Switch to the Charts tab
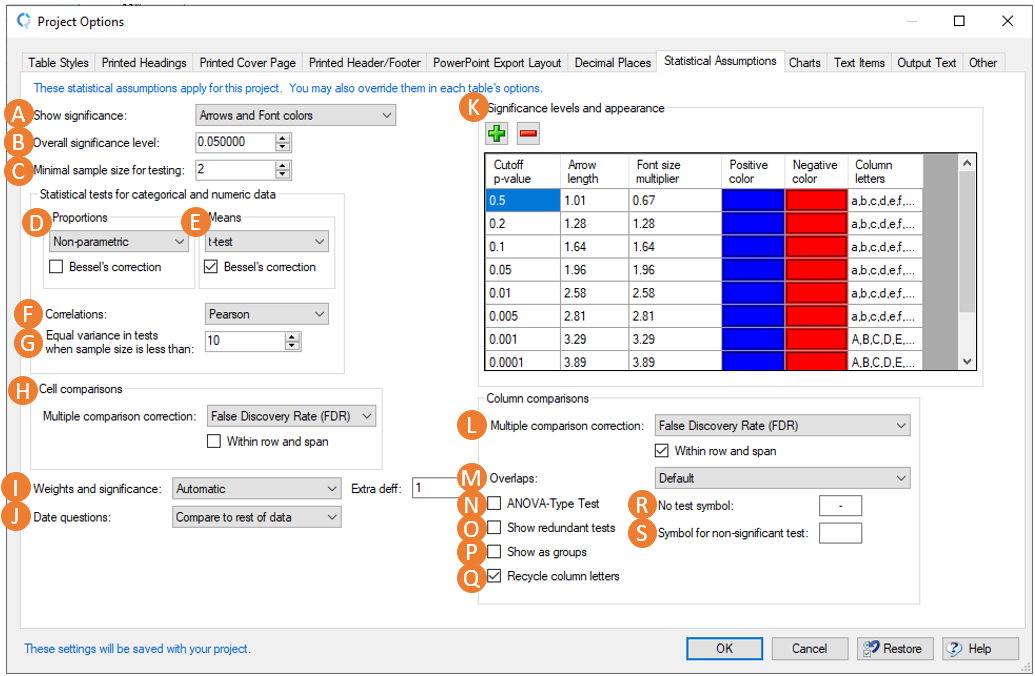Screen dimensions: 1035x676 [805, 63]
